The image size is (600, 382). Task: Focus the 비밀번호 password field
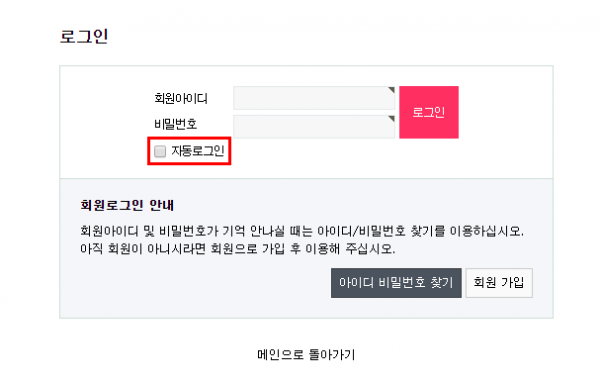[x=314, y=126]
